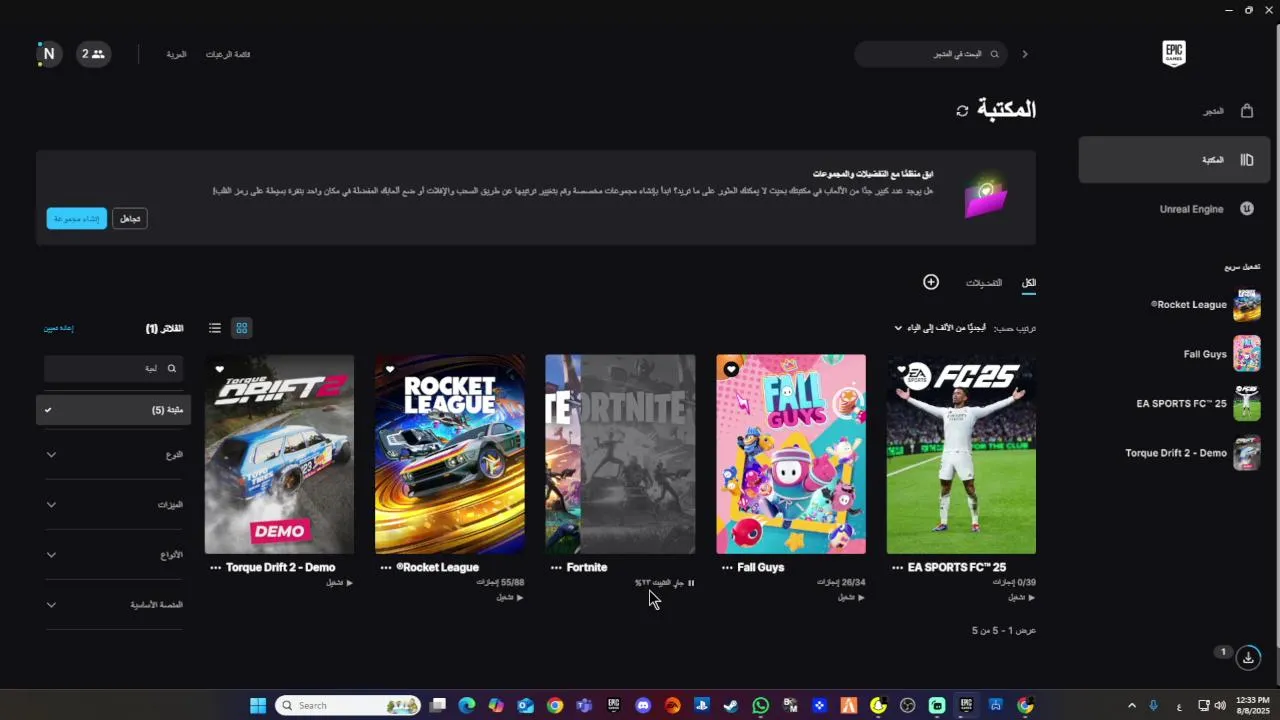The width and height of the screenshot is (1280, 720).
Task: Open Discord from the taskbar
Action: (x=643, y=706)
